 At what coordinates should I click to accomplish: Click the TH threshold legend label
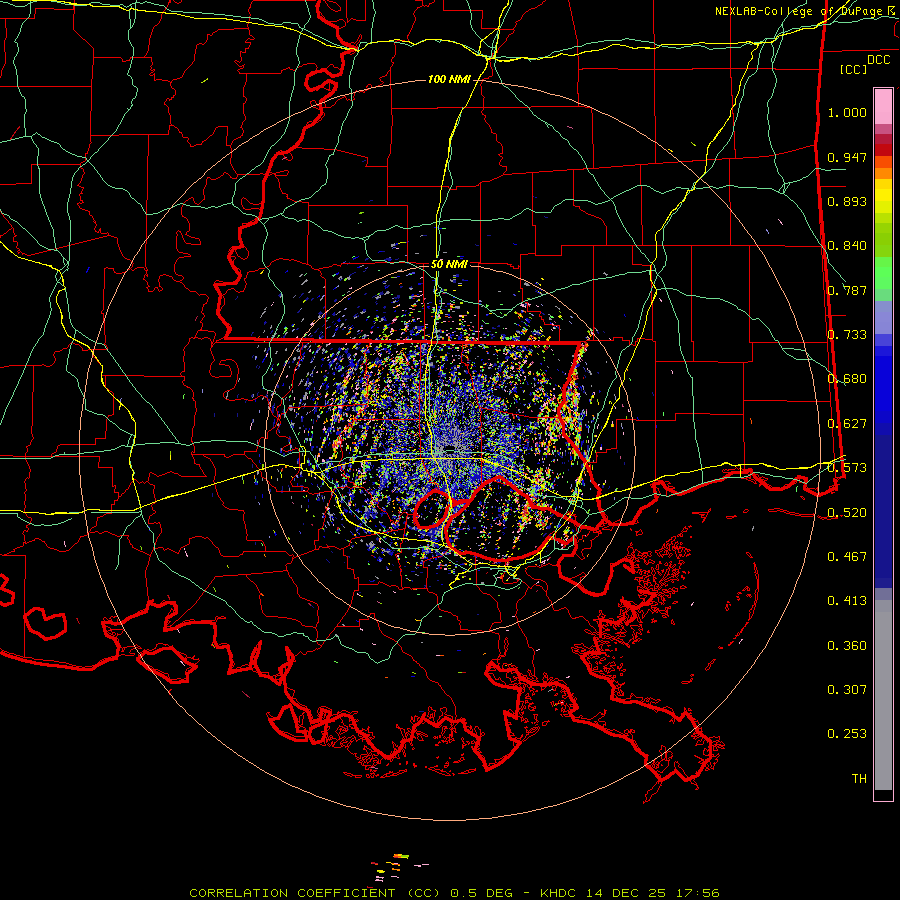(x=859, y=779)
